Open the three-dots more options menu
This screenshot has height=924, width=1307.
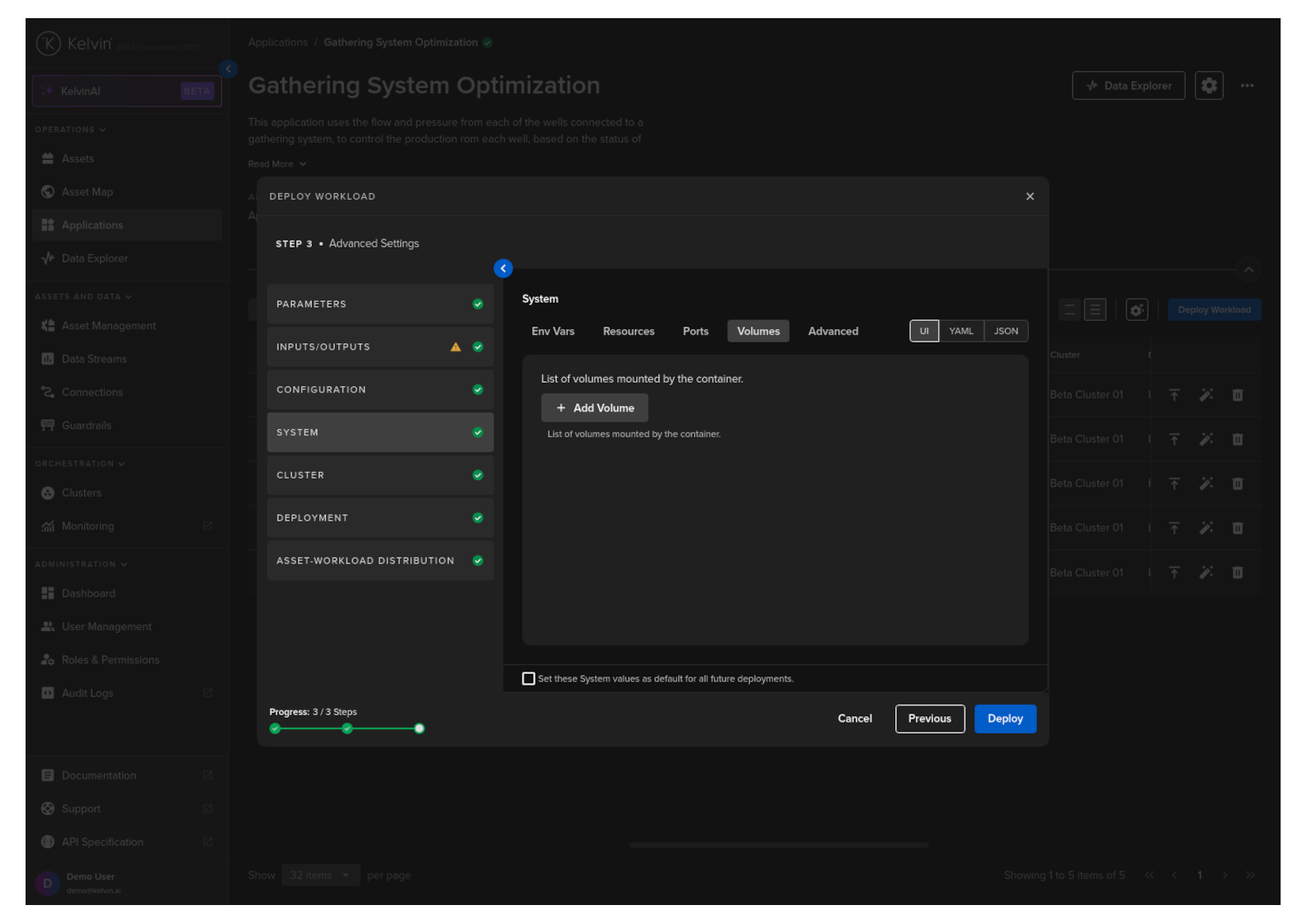tap(1247, 86)
